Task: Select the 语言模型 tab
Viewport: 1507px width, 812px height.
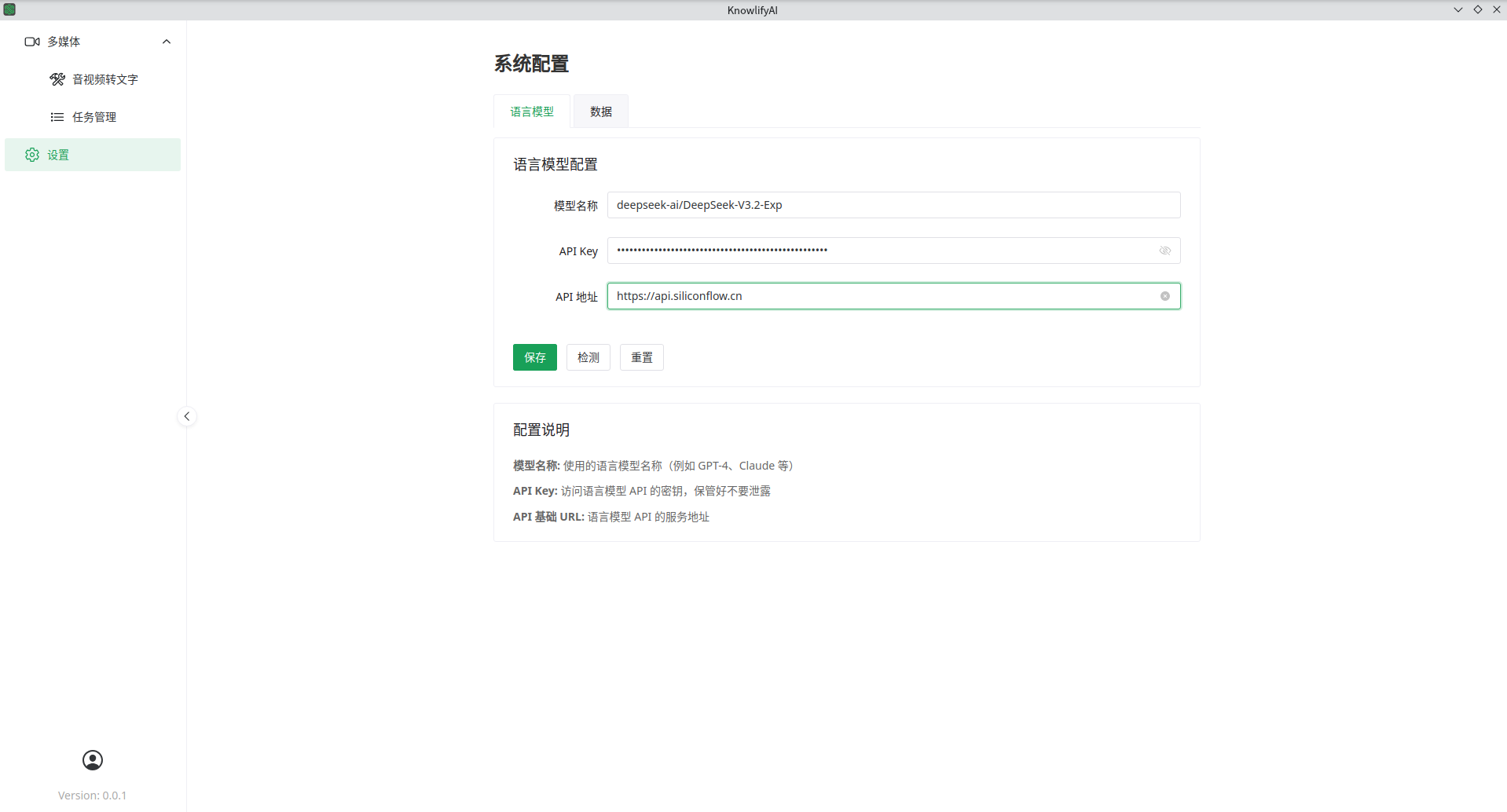Action: pos(532,112)
